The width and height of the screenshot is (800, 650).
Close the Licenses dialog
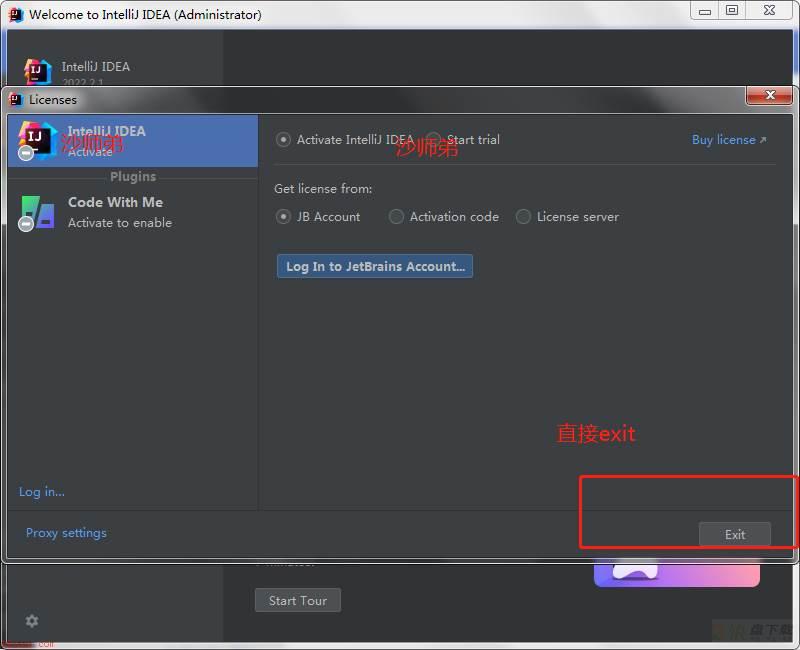click(x=770, y=95)
